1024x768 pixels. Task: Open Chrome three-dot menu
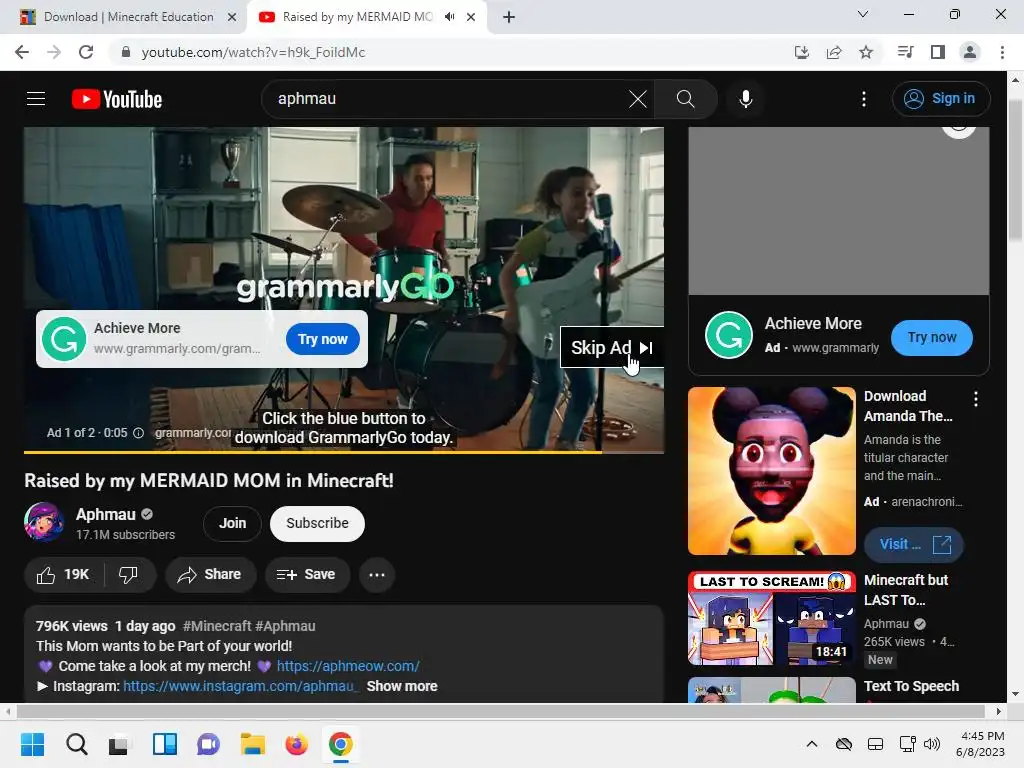click(x=1002, y=52)
